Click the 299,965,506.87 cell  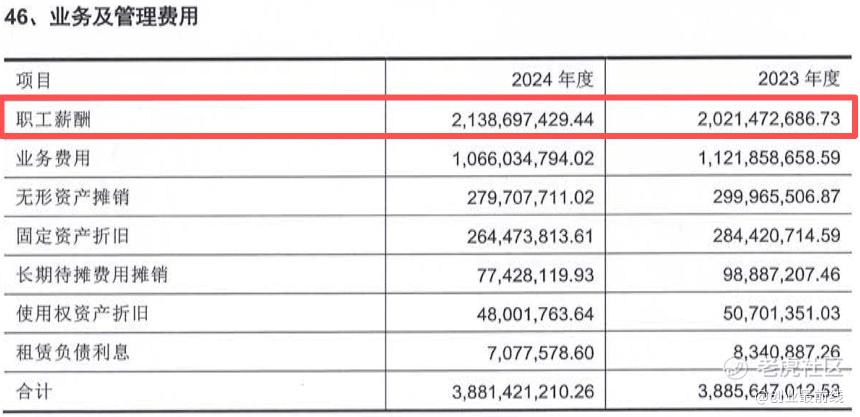click(x=776, y=196)
